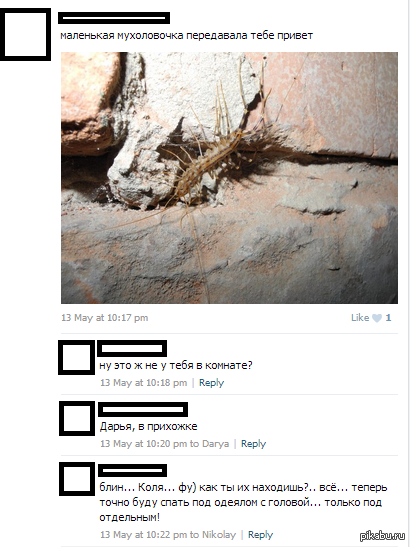This screenshot has width=410, height=547.
Task: Open the post author's avatar at top
Action: click(25, 35)
